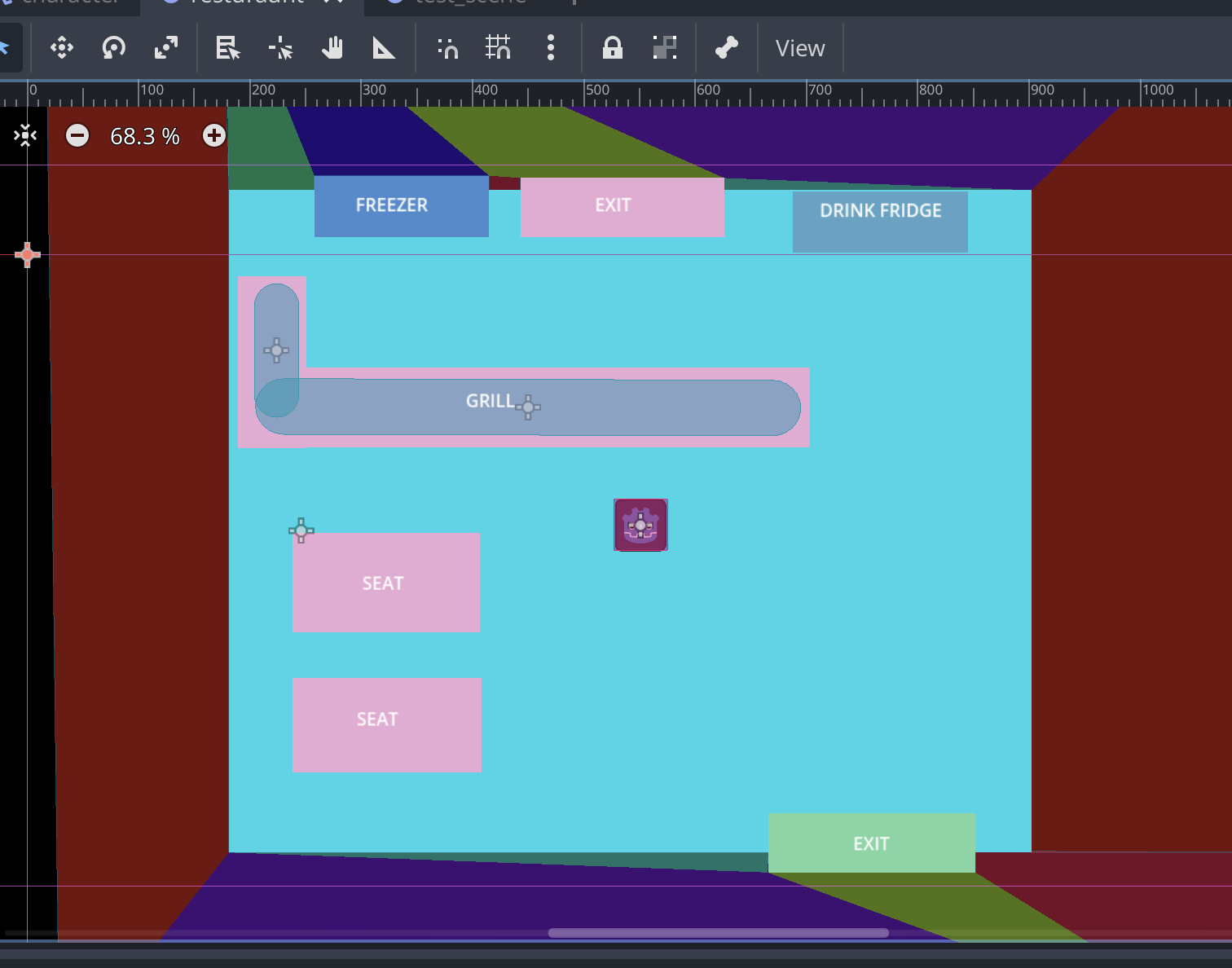The image size is (1232, 968).
Task: Select the Rotate tool
Action: click(x=114, y=48)
